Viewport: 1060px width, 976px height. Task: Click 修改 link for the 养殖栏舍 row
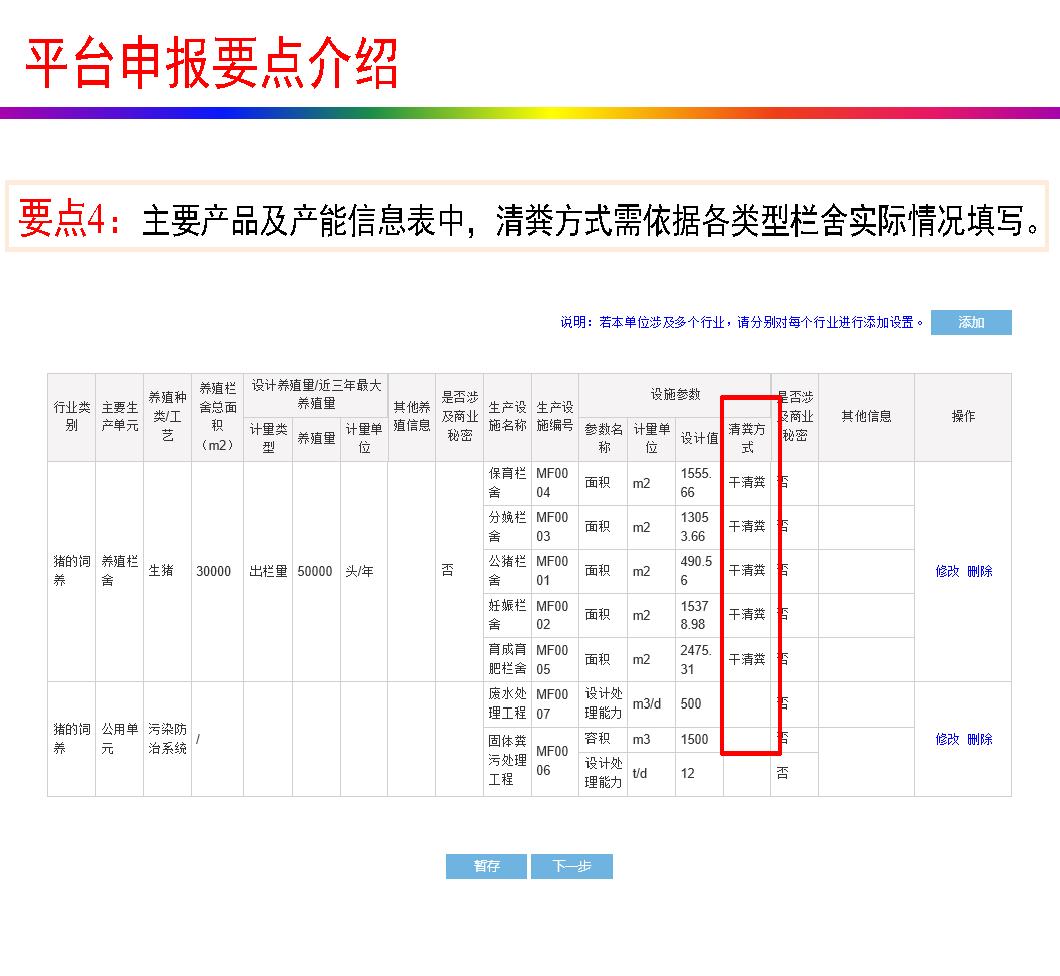pyautogui.click(x=945, y=571)
